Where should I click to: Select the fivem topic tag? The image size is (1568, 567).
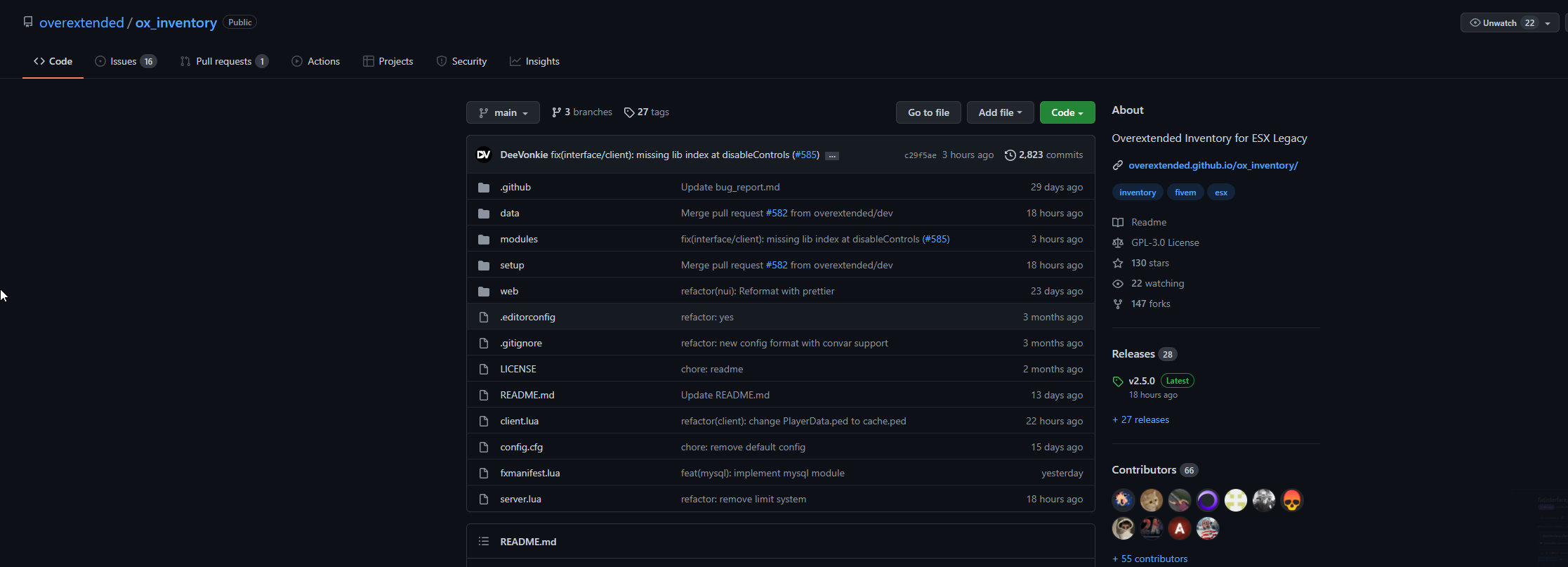(1185, 193)
